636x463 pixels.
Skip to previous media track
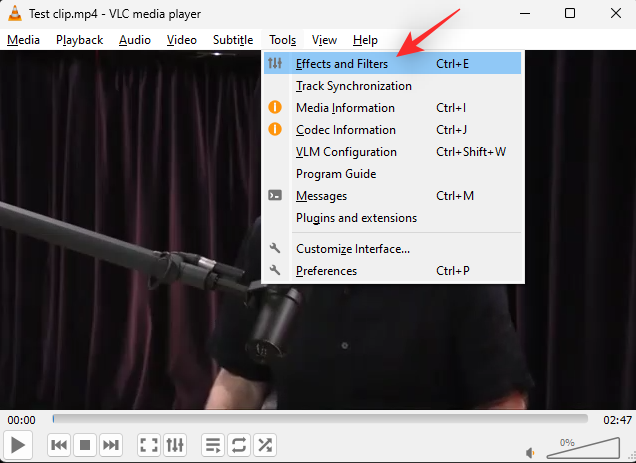pos(59,445)
